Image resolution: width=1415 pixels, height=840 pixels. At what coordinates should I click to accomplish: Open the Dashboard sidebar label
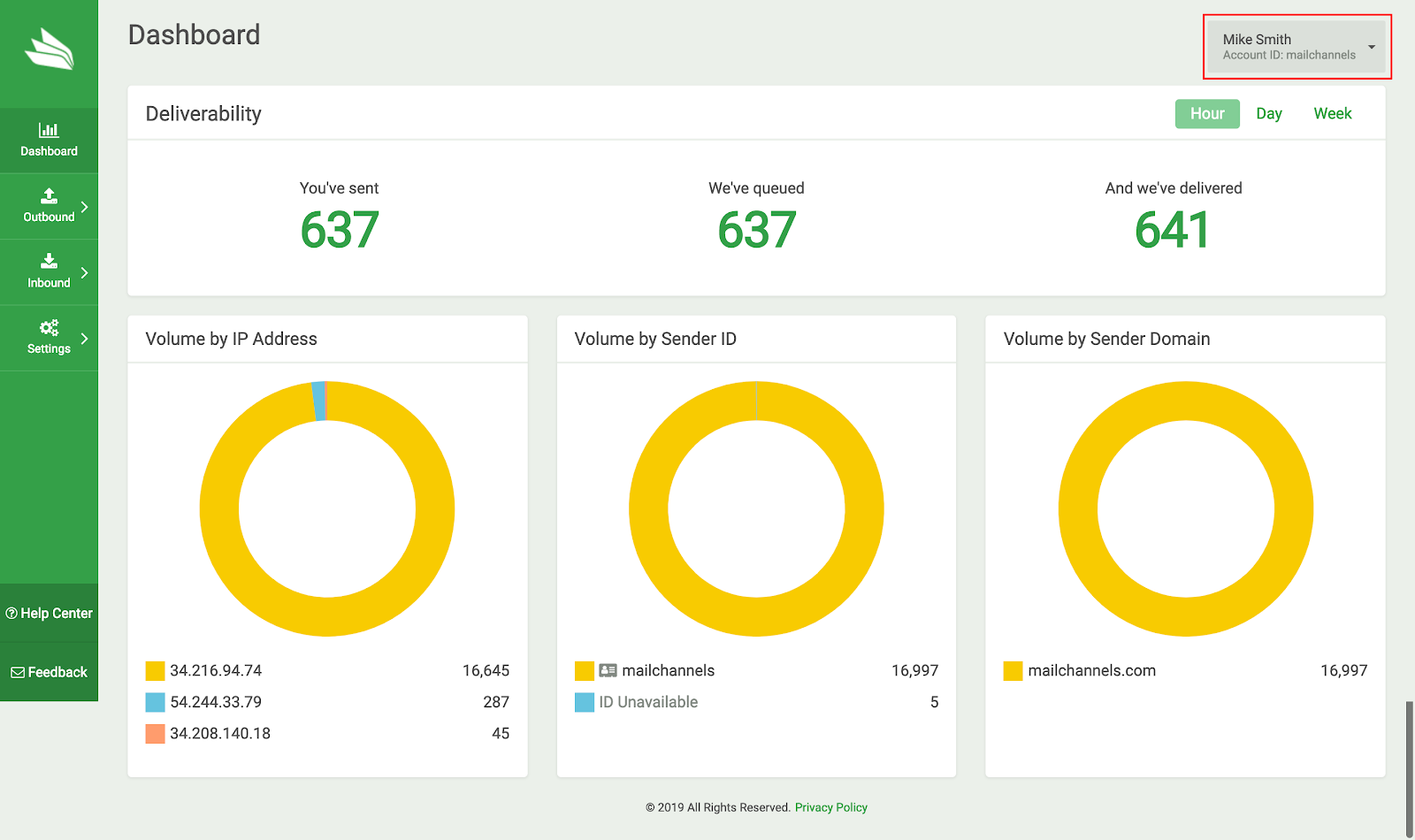[49, 151]
